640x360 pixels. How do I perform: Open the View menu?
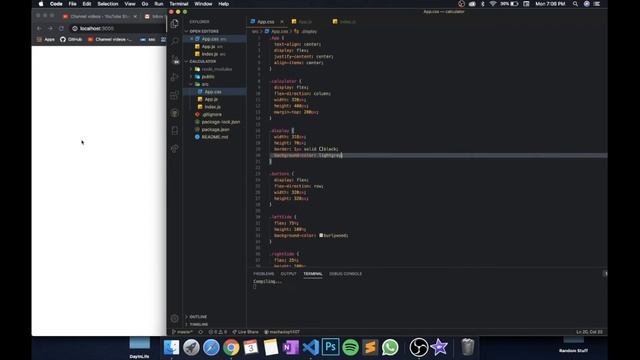[130, 4]
